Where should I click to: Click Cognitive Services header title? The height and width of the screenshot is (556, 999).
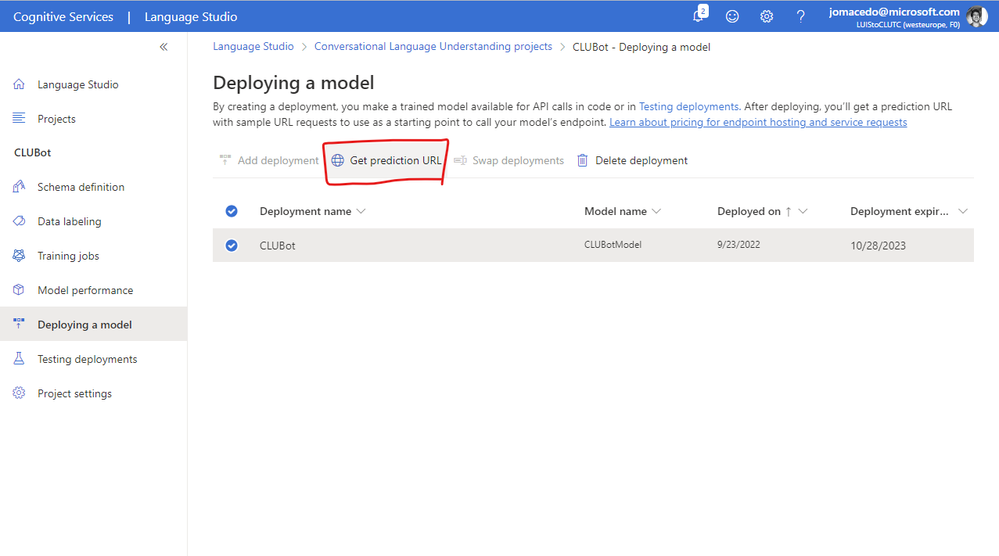[63, 17]
